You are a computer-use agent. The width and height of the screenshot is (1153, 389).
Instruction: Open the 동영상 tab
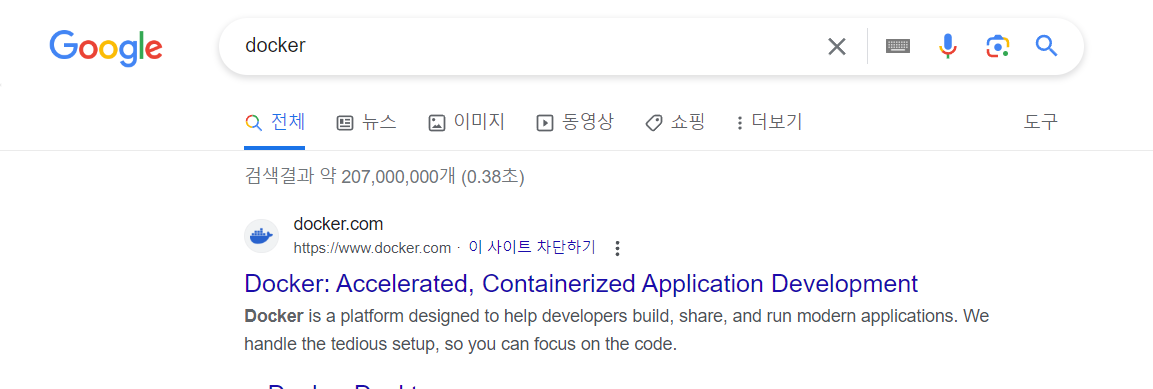[x=574, y=122]
